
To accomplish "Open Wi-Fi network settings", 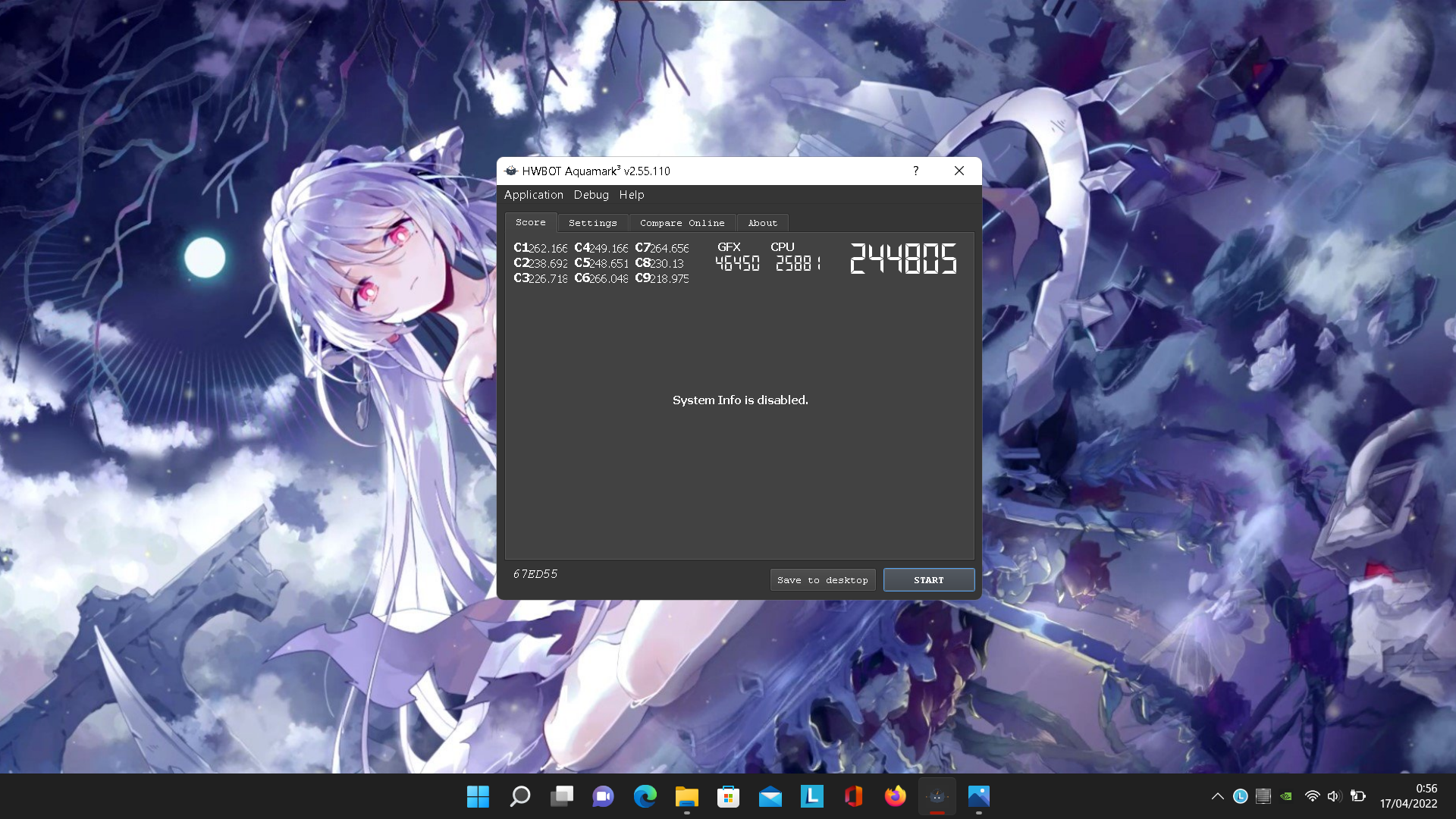I will (x=1312, y=796).
